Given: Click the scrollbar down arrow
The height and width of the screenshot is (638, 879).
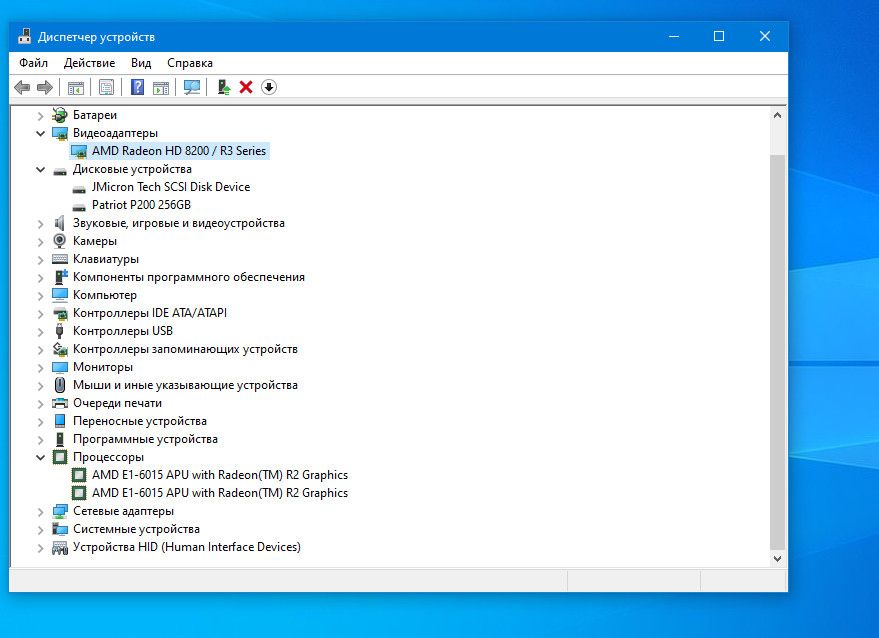Looking at the screenshot, I should (x=777, y=558).
